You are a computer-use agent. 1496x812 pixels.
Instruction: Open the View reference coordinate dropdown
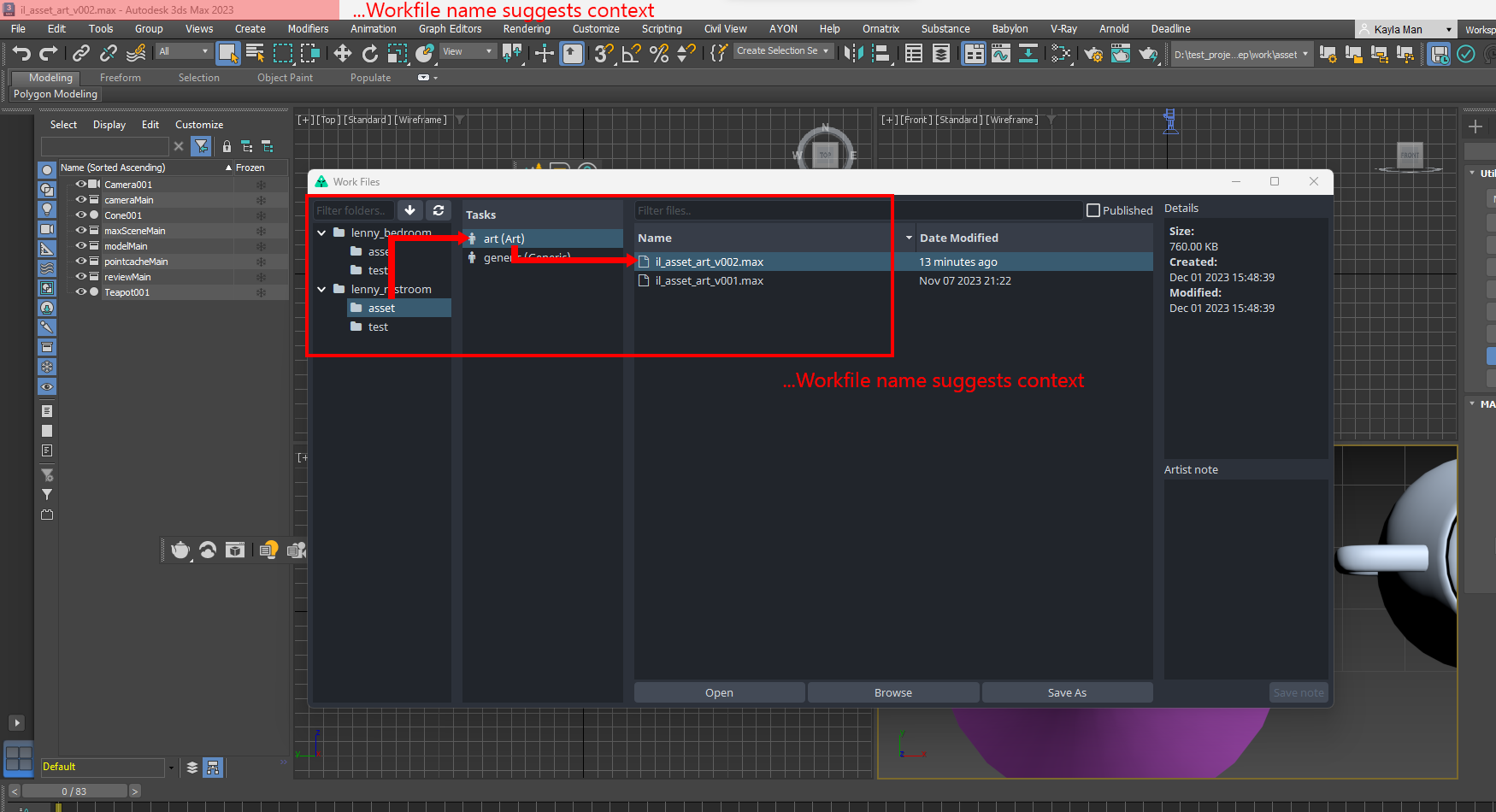pyautogui.click(x=467, y=51)
